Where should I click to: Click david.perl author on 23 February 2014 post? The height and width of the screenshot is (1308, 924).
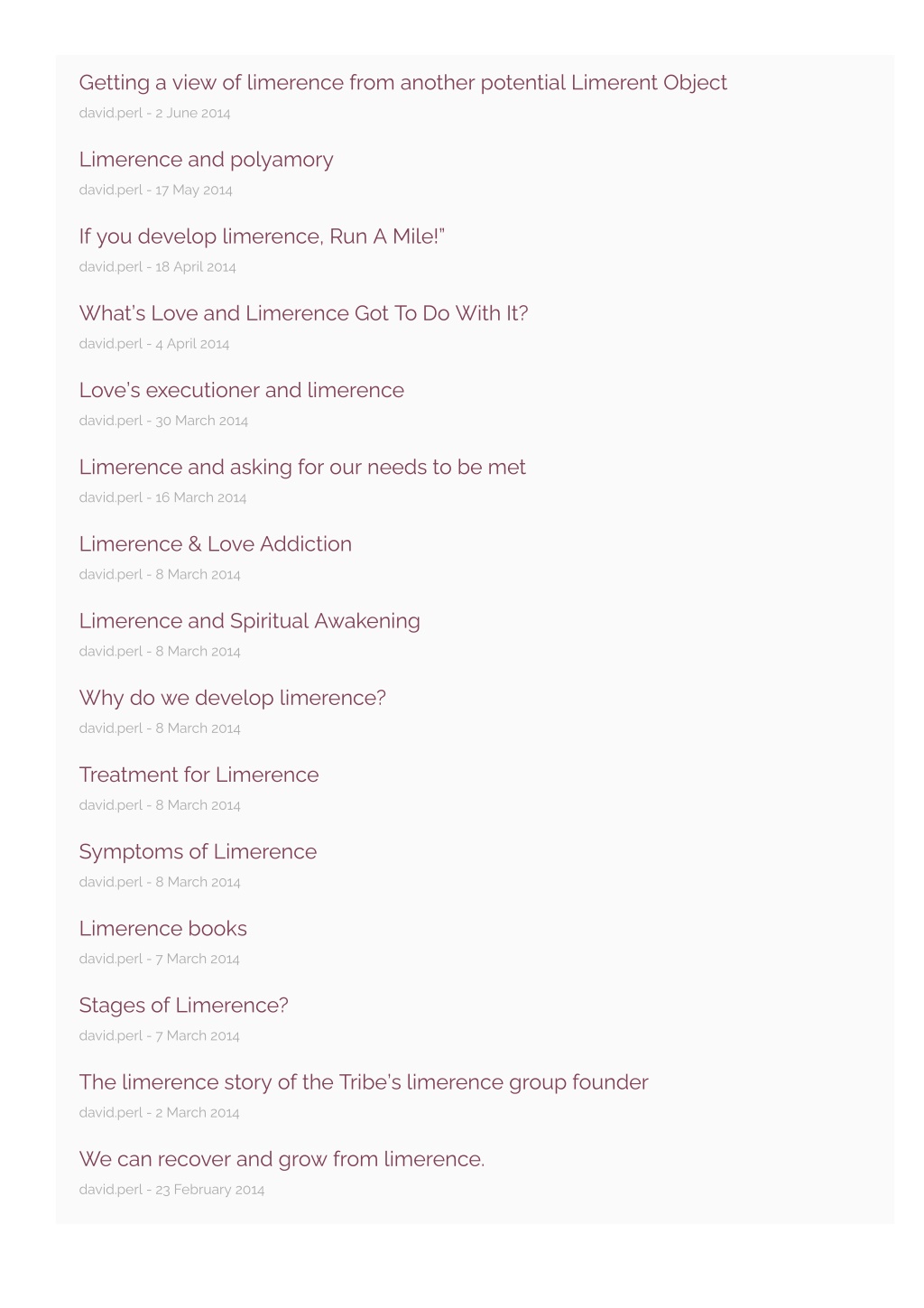point(110,1189)
